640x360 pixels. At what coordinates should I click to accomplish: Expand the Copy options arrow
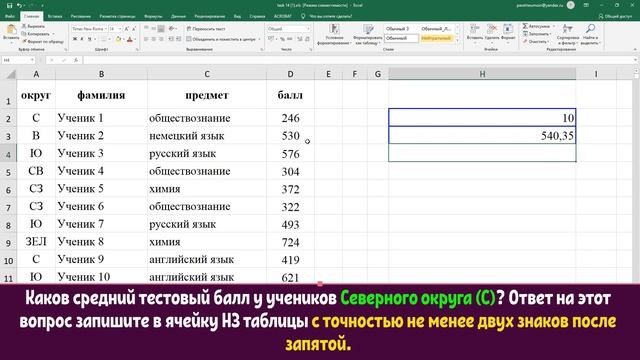tap(53, 34)
